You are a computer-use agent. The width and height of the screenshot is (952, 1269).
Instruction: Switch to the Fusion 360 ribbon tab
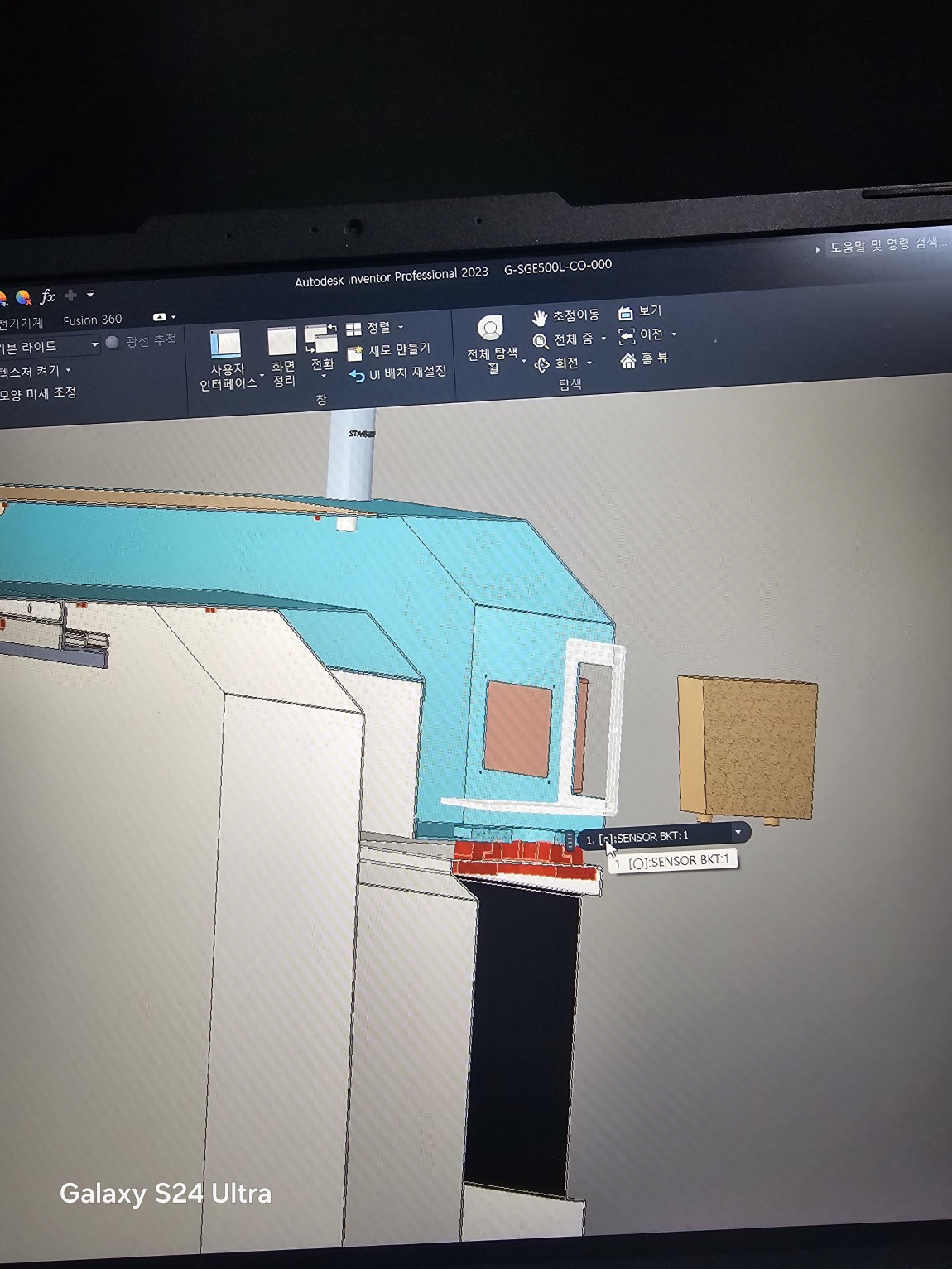pos(92,320)
